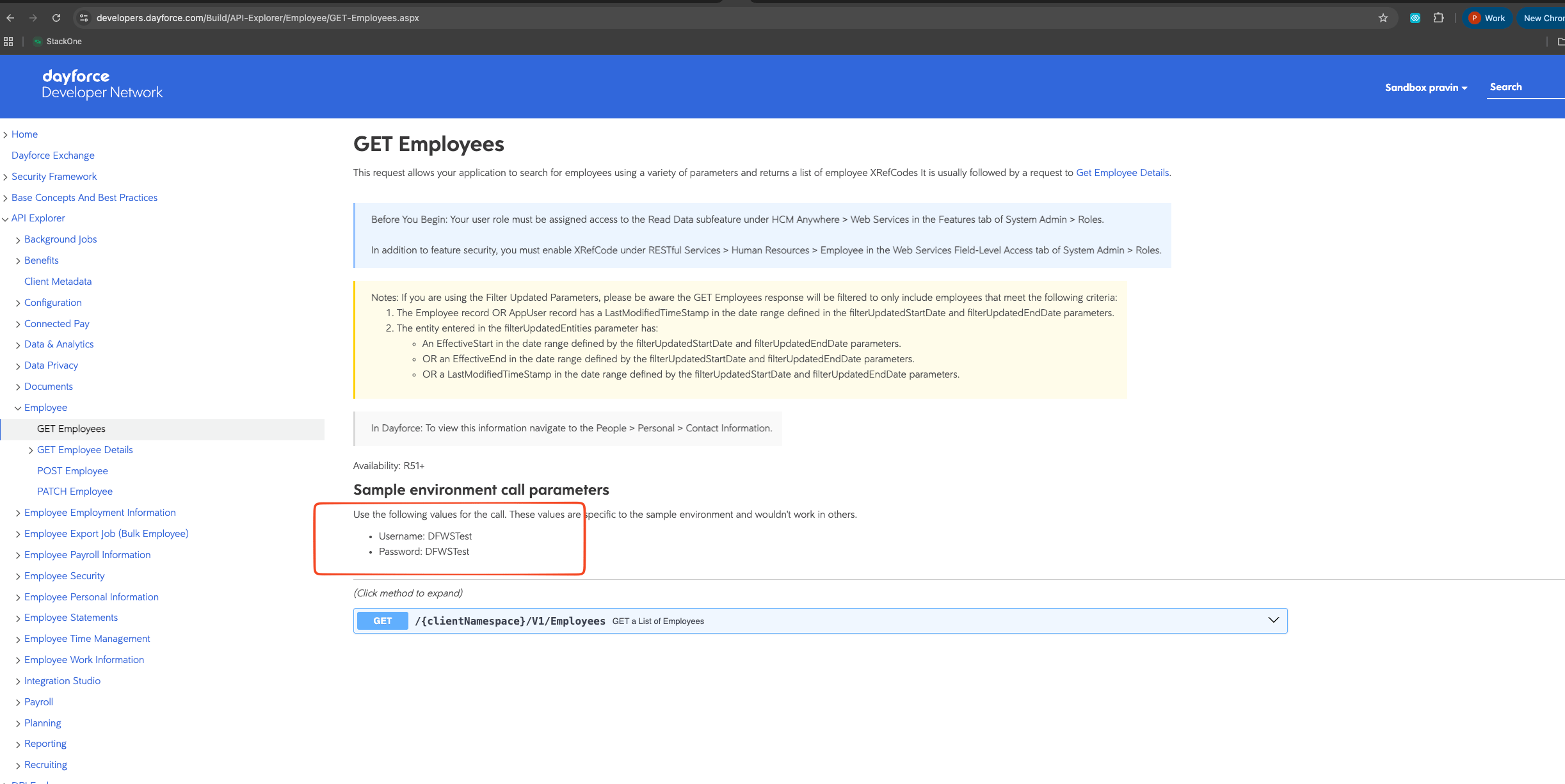Open Employee Personal Information
This screenshot has height=784, width=1565.
pos(92,597)
